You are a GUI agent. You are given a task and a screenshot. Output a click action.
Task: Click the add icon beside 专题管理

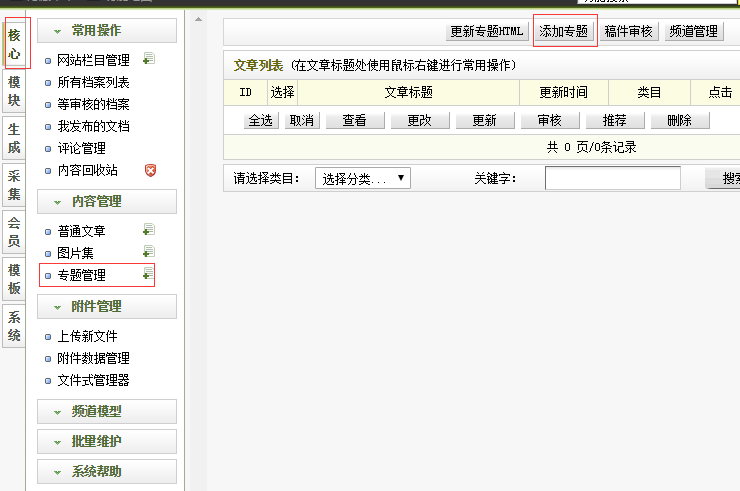pos(148,274)
